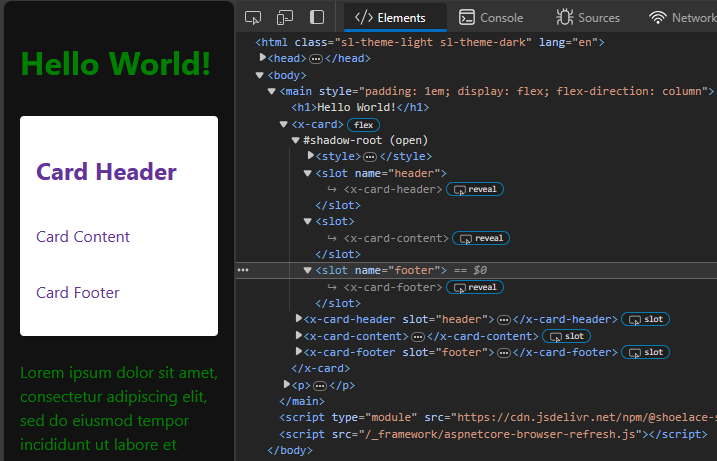The width and height of the screenshot is (717, 461).
Task: Click the cdn.jsdelivr.net script source URL
Action: [x=587, y=418]
